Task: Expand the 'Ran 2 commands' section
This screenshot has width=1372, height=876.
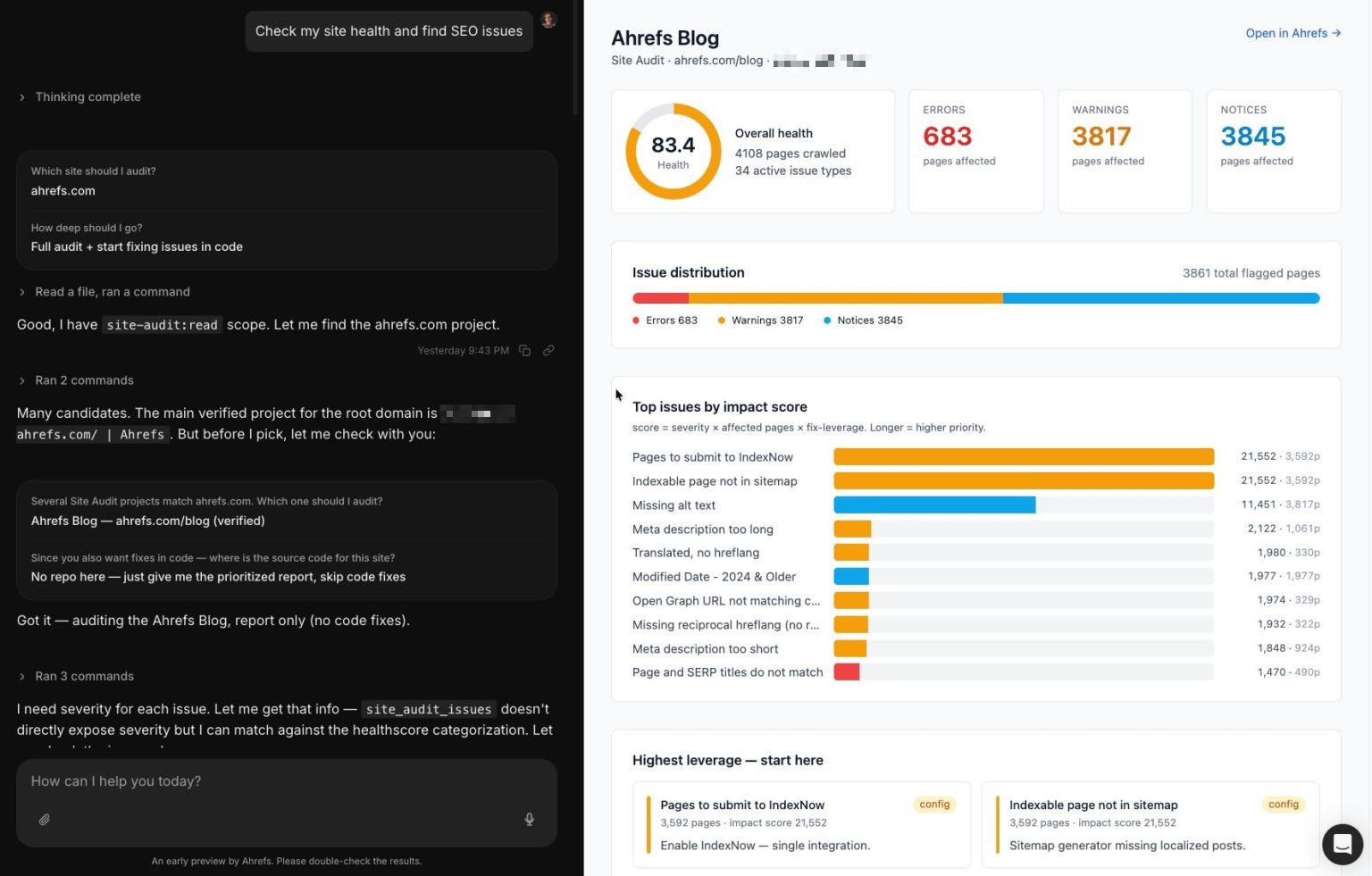Action: pyautogui.click(x=76, y=380)
